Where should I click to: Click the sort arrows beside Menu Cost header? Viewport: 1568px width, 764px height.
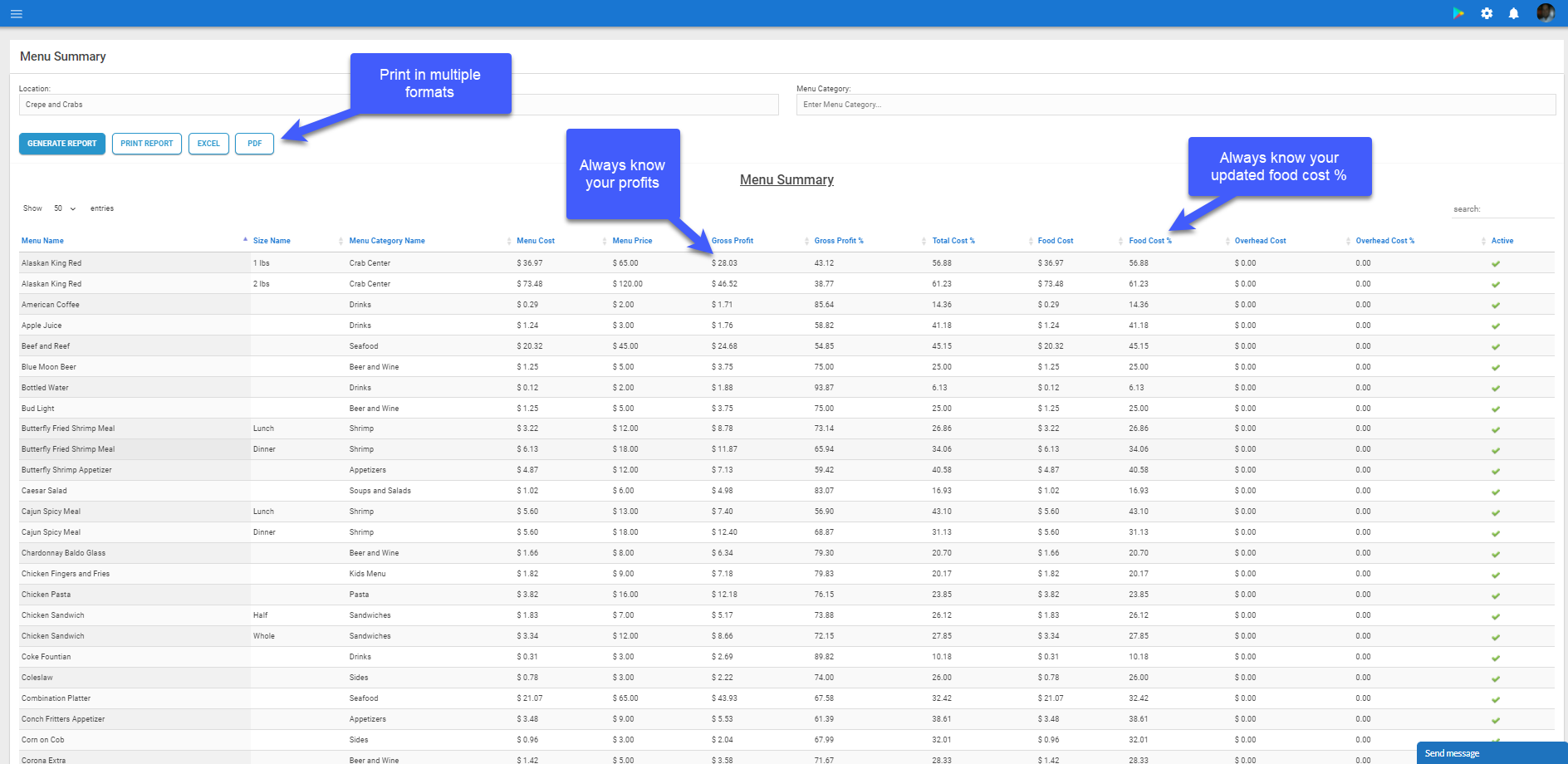tap(509, 240)
